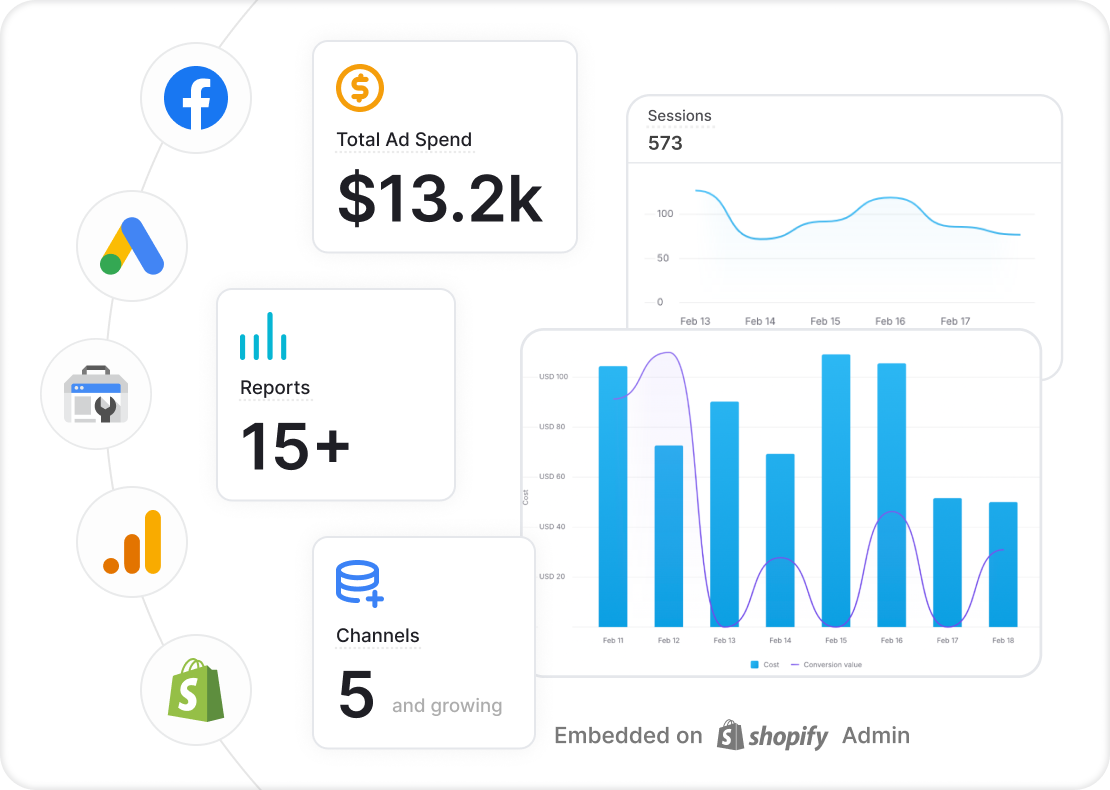Click the Feb 13 cost bar
Viewport: 1110px width, 790px height.
(724, 514)
